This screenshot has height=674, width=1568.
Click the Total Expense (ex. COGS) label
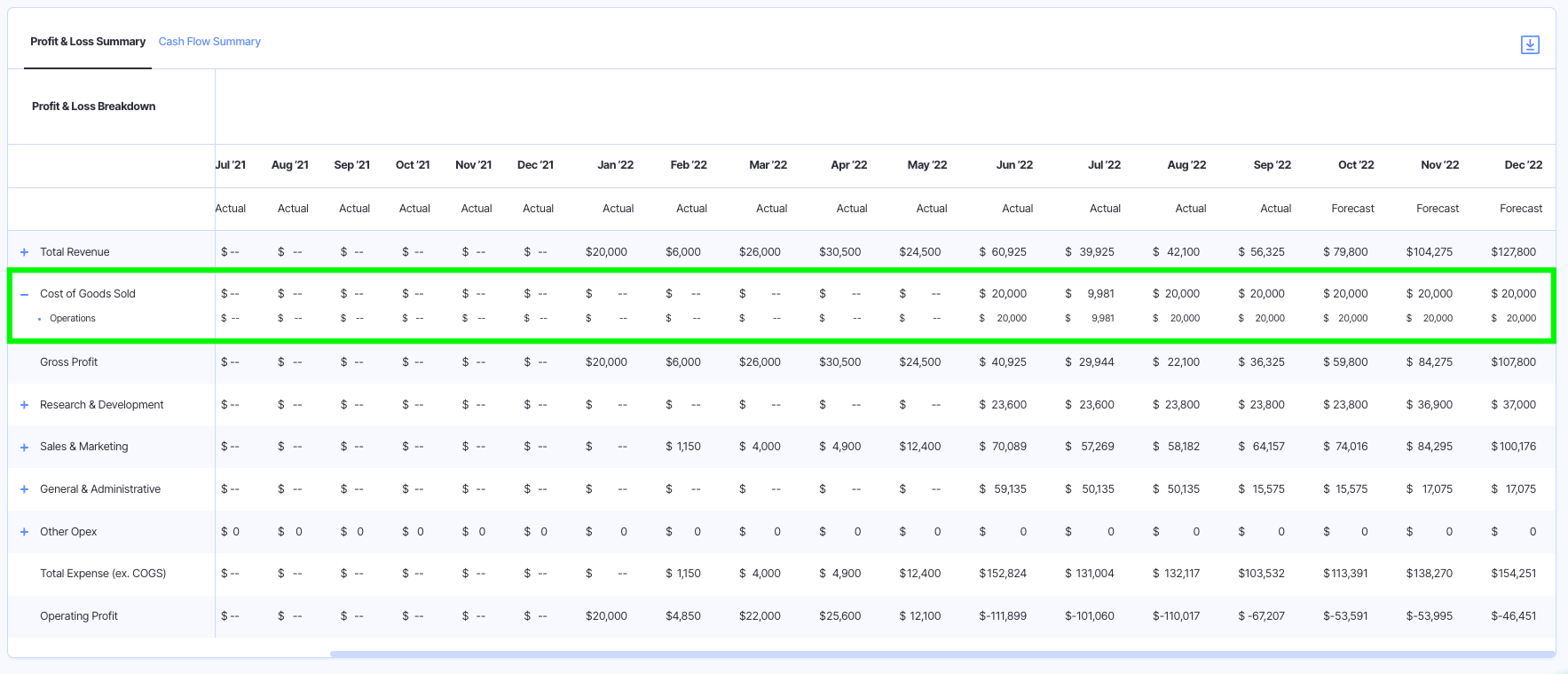pyautogui.click(x=103, y=574)
